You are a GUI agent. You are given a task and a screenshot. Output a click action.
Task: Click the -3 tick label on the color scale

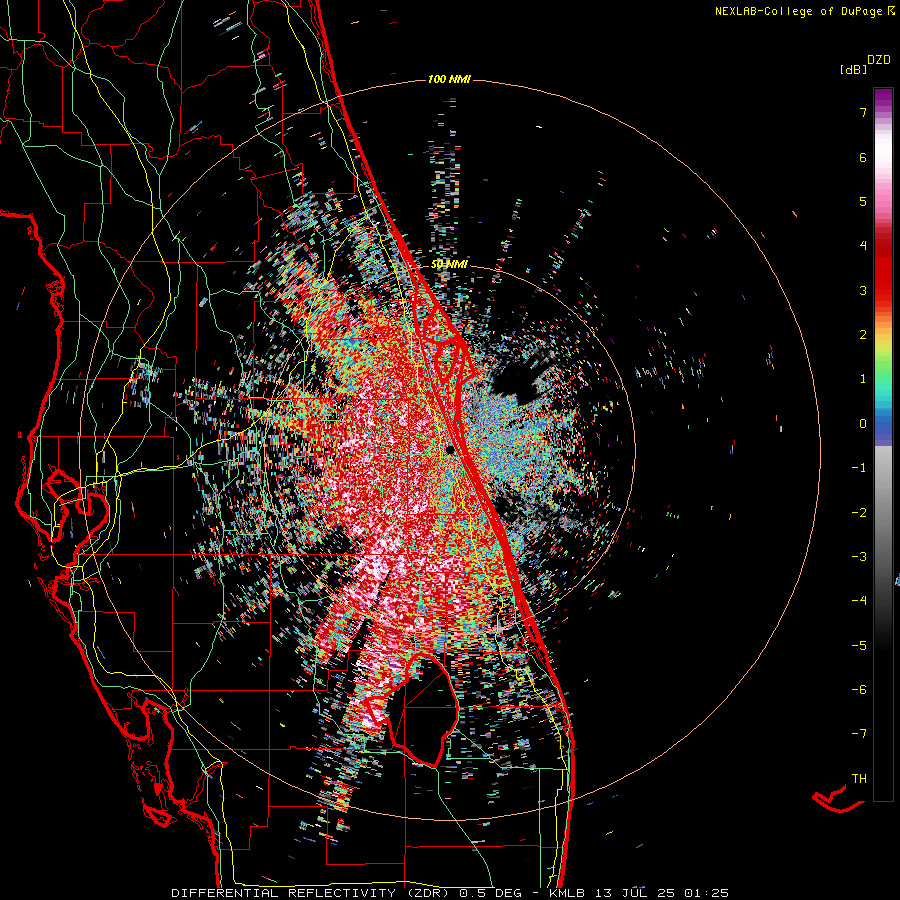pyautogui.click(x=859, y=557)
